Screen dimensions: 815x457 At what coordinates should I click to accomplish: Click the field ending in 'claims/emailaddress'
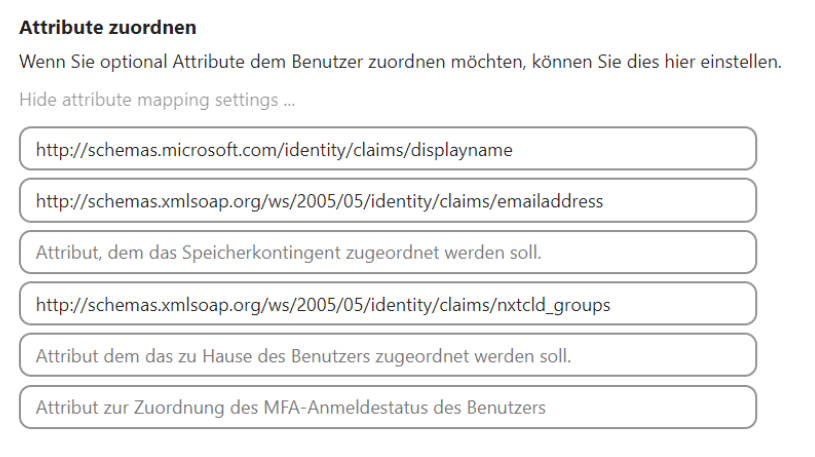click(x=387, y=201)
